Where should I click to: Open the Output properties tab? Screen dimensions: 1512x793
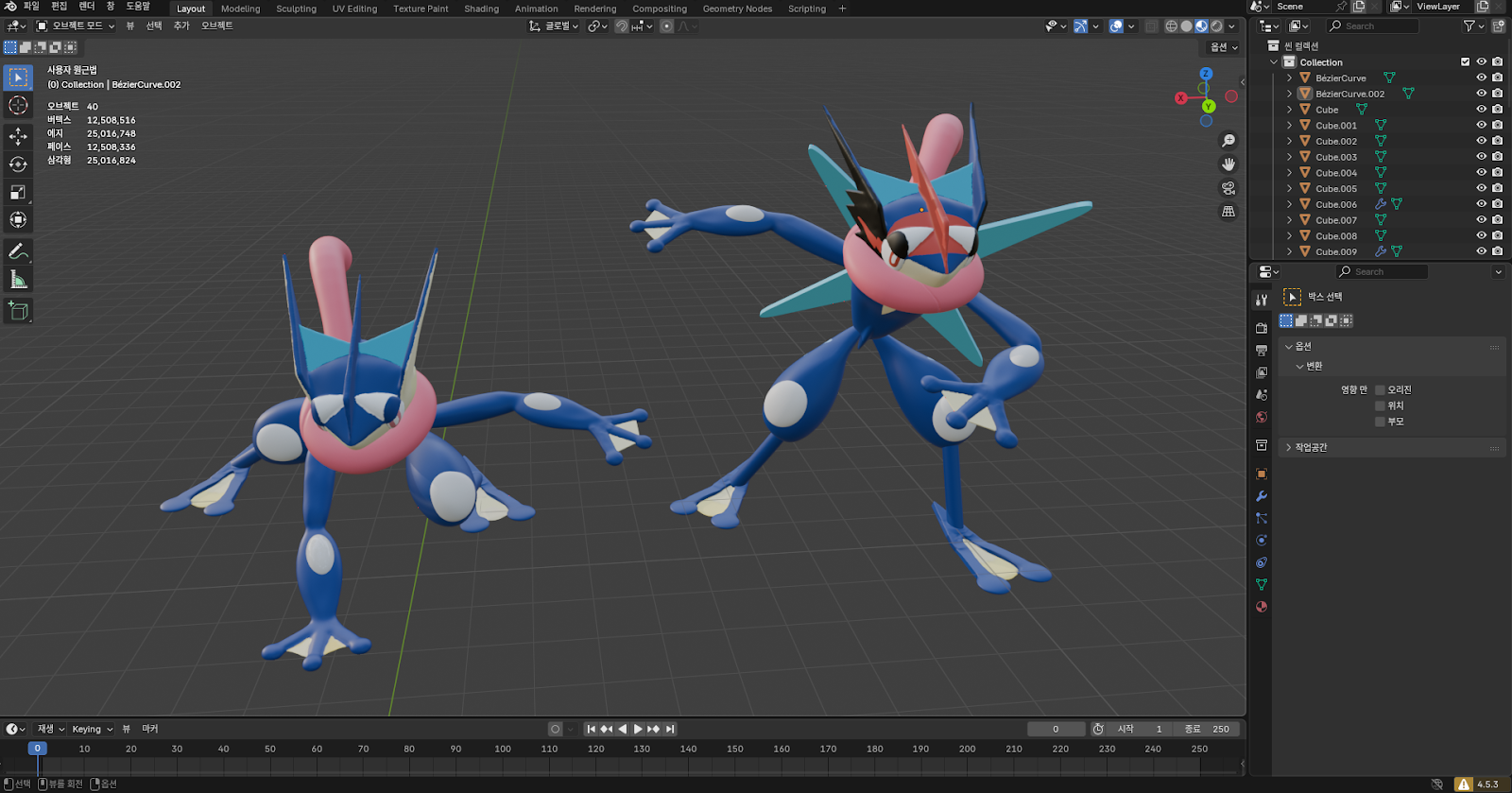[x=1262, y=351]
